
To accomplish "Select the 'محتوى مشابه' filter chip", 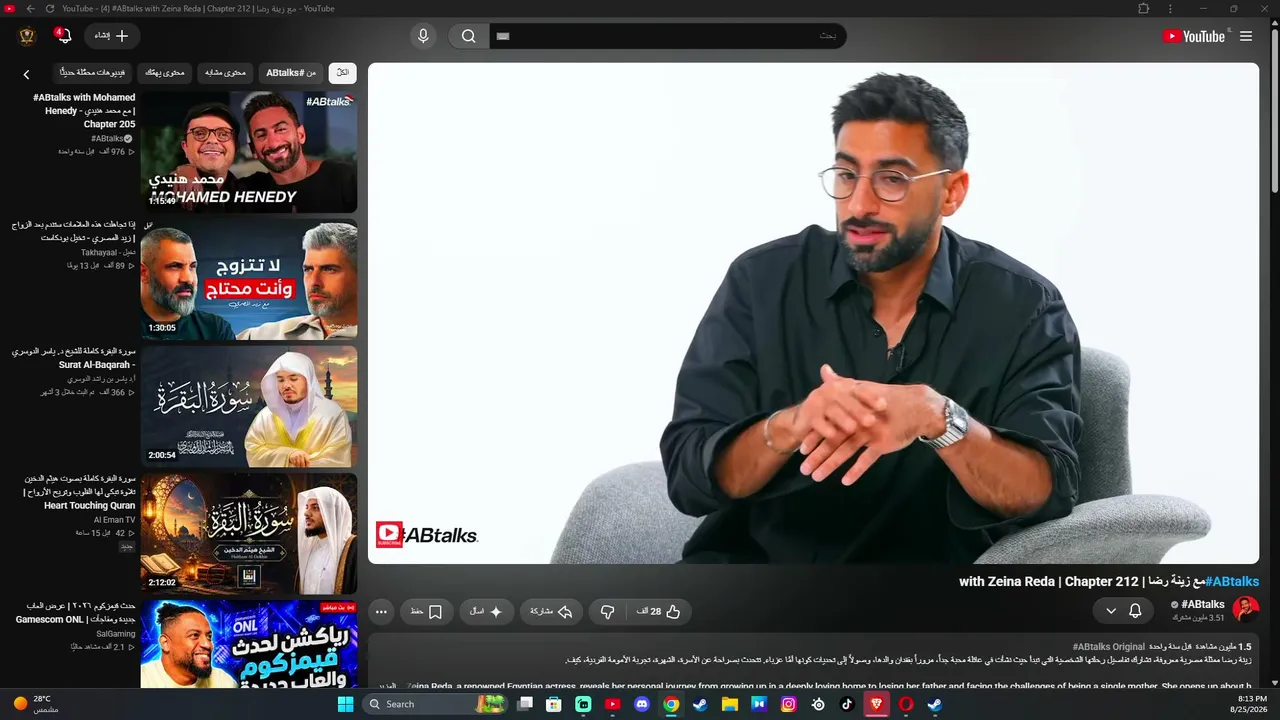I will [225, 72].
